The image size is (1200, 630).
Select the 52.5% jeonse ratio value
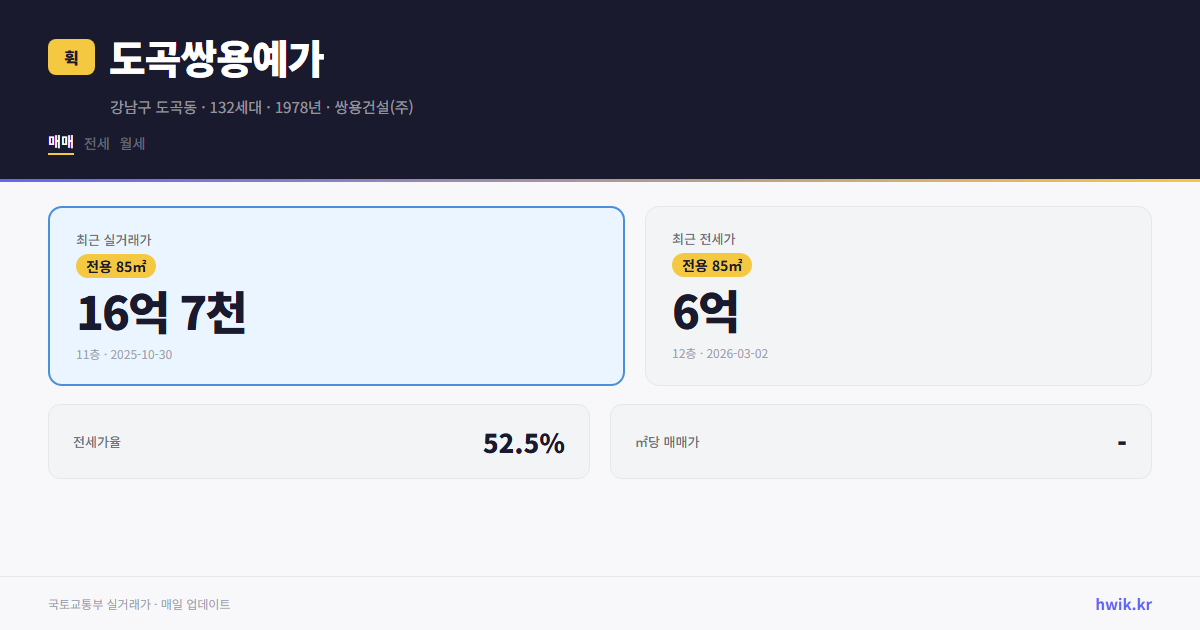(523, 441)
